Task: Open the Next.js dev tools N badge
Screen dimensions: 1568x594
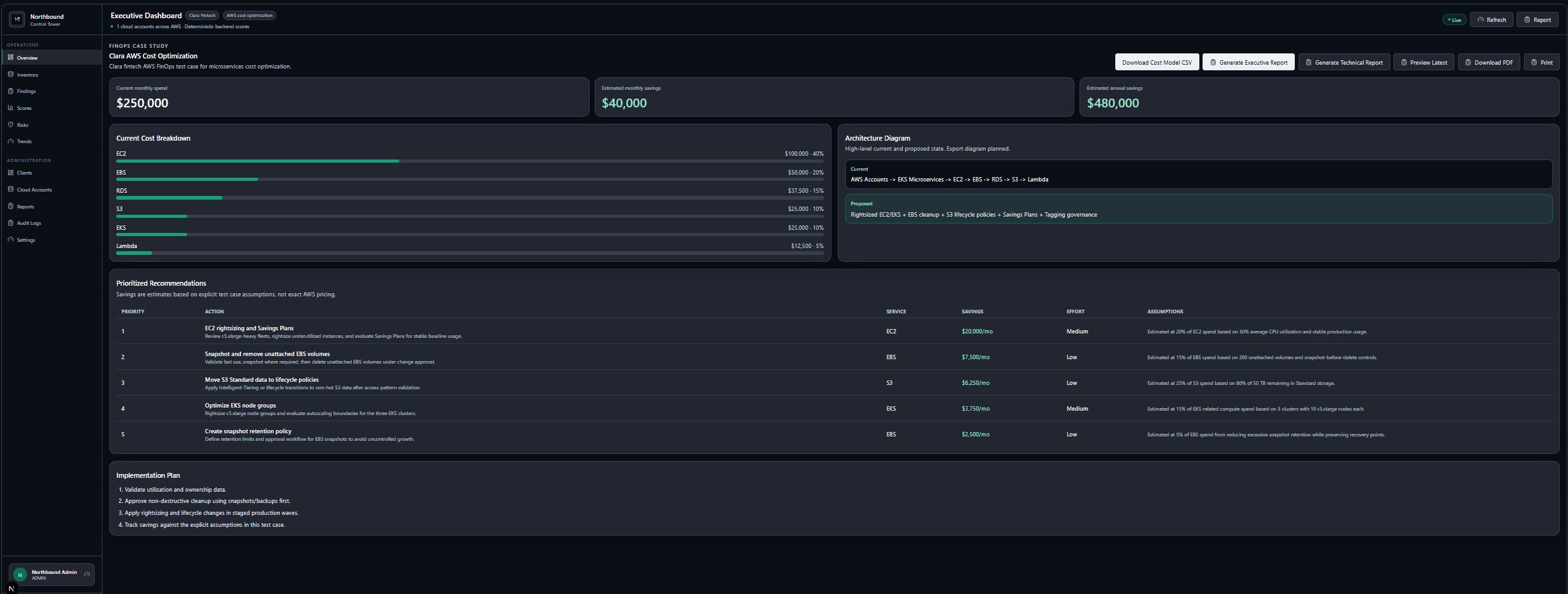Action: (11, 588)
